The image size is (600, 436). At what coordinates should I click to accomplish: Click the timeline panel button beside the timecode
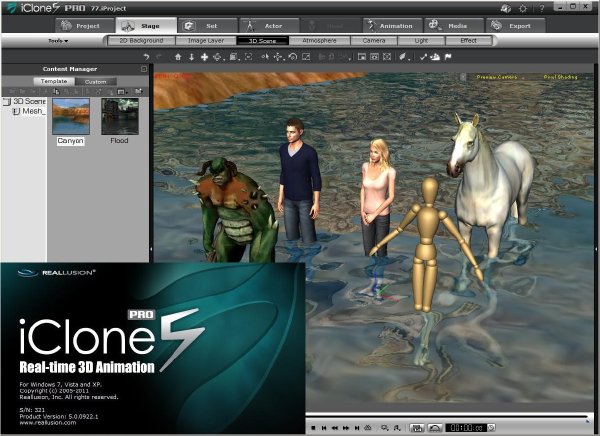point(417,428)
